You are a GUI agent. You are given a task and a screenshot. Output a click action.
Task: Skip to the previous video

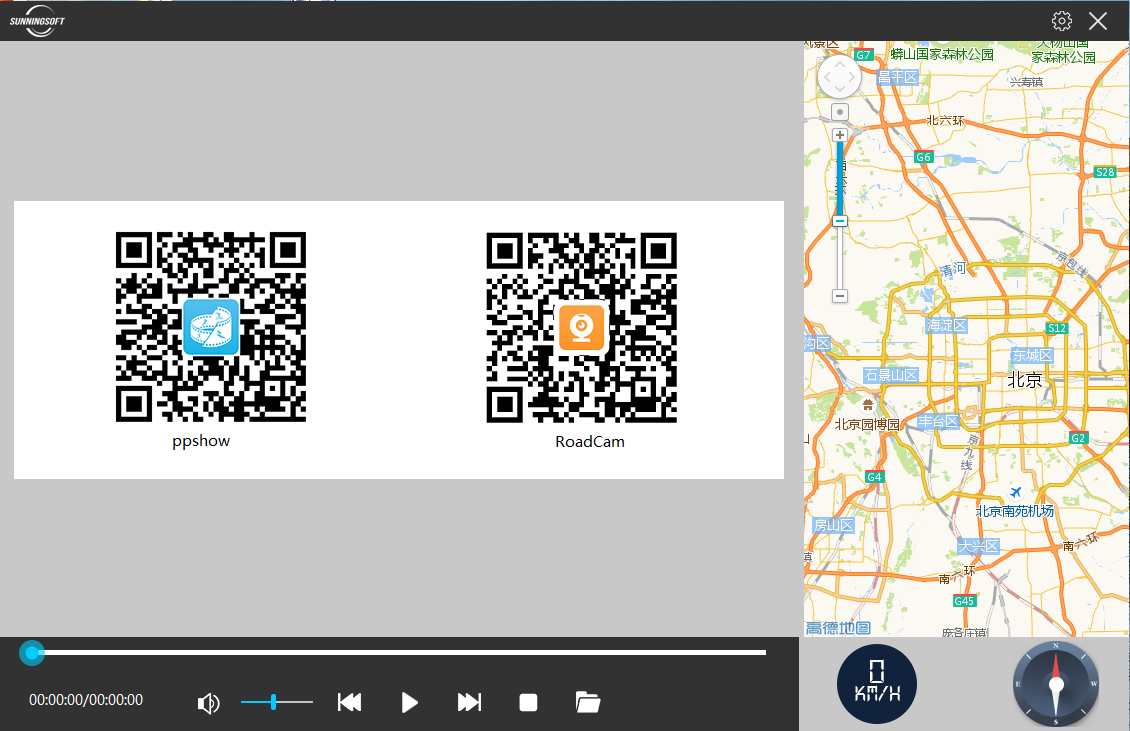coord(349,702)
